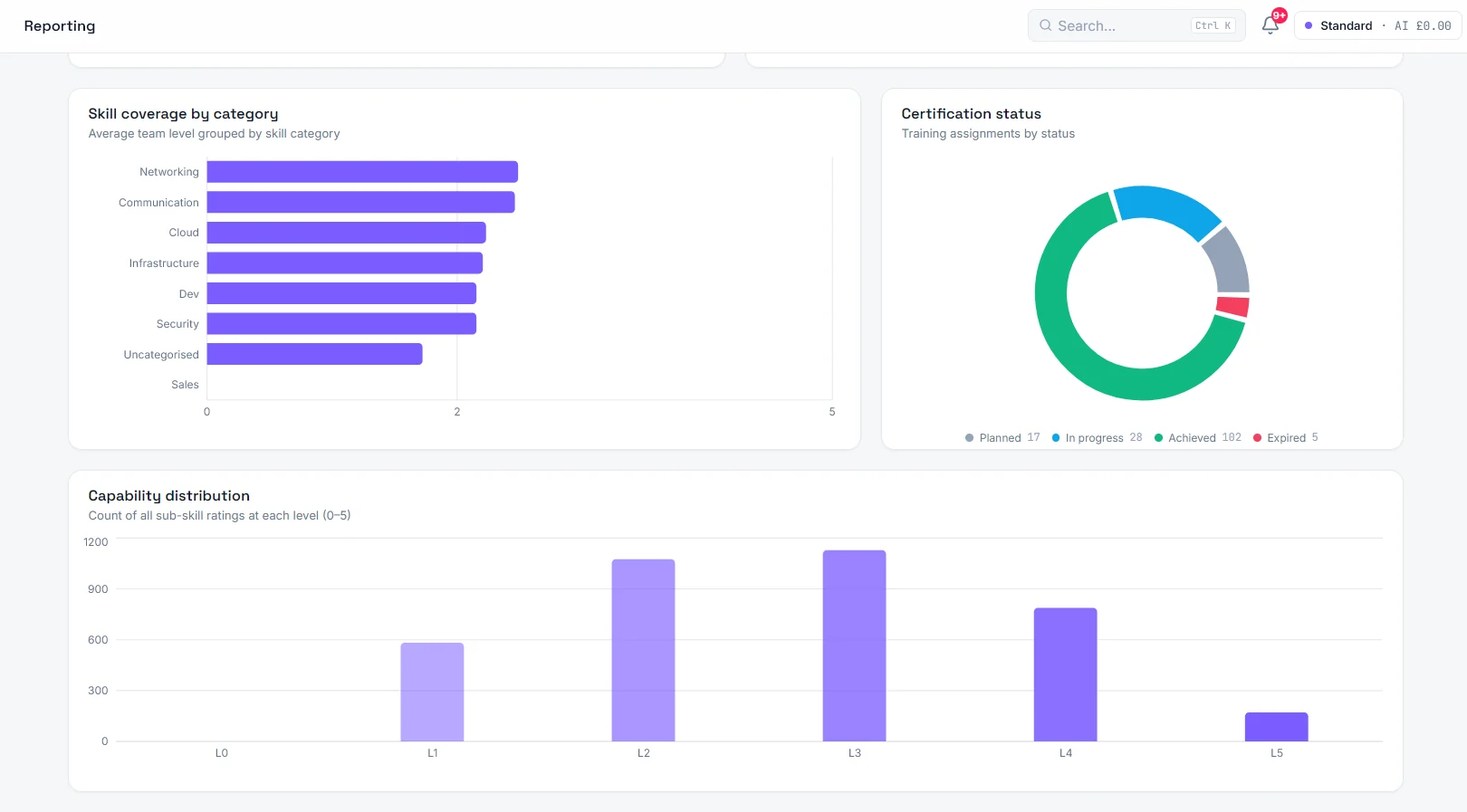Toggle the In progress 28 legend entry
This screenshot has height=812, width=1467.
[1097, 438]
